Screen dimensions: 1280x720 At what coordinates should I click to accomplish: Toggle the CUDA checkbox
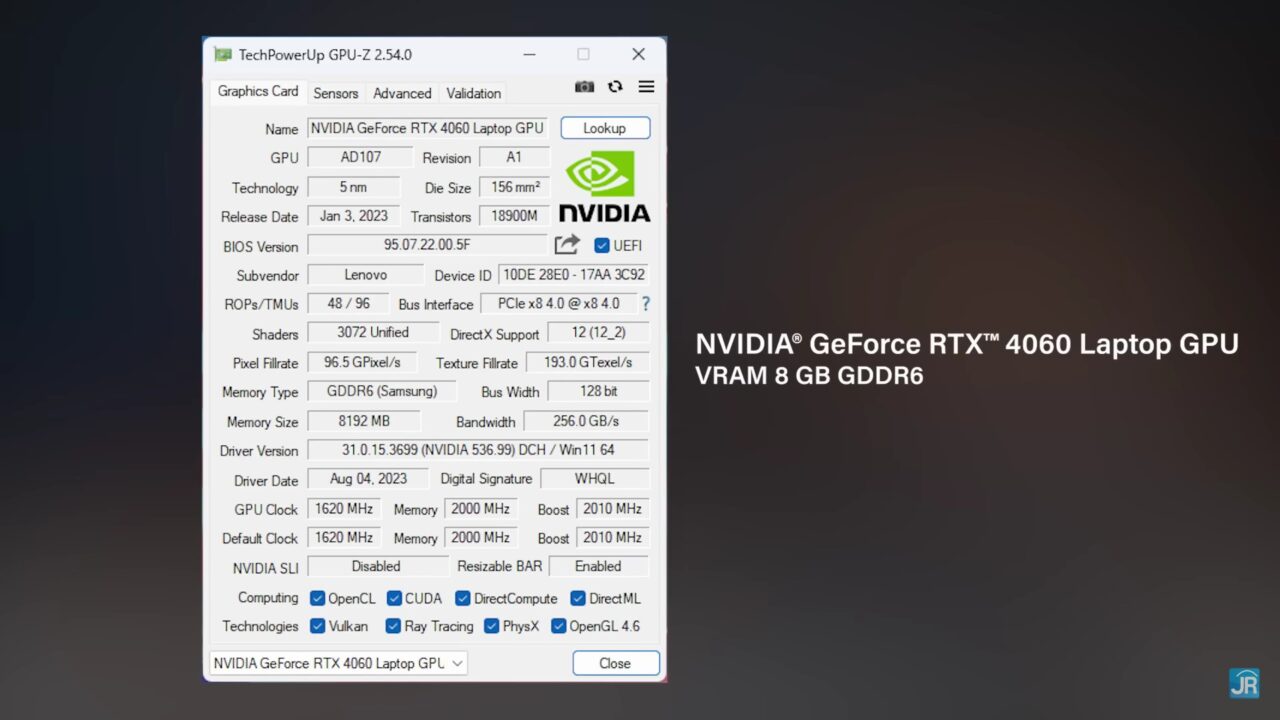tap(394, 598)
